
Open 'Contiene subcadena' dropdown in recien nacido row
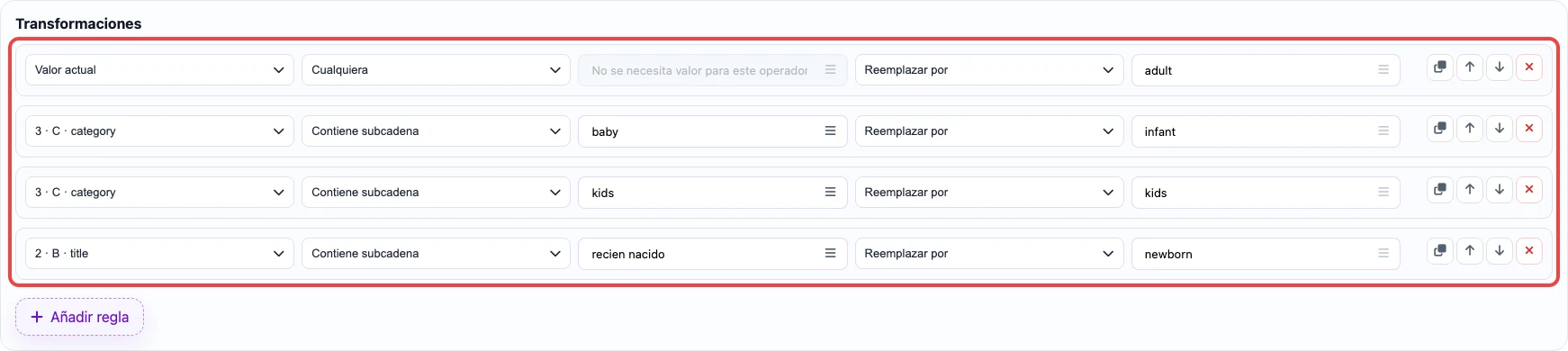[x=436, y=254]
